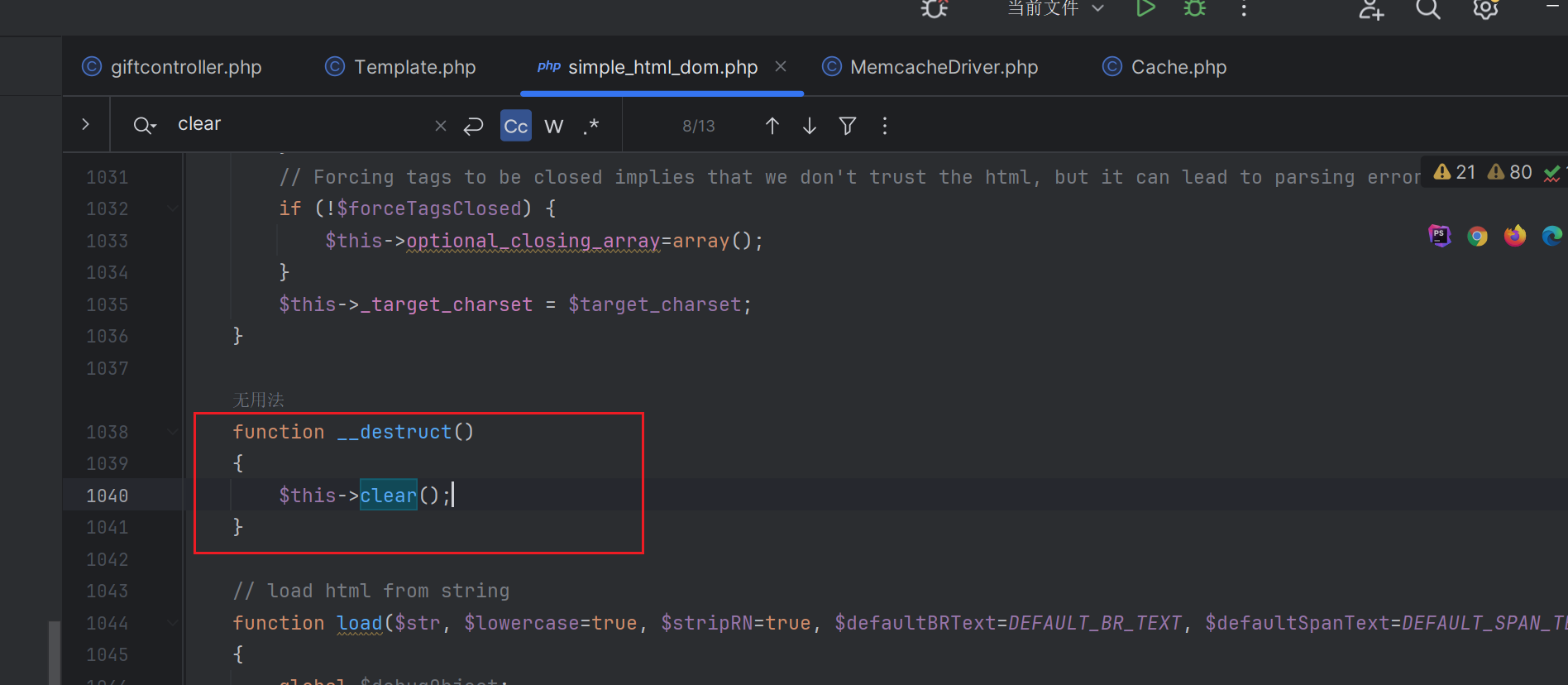Open search bar more options menu
The width and height of the screenshot is (1568, 685).
point(885,126)
